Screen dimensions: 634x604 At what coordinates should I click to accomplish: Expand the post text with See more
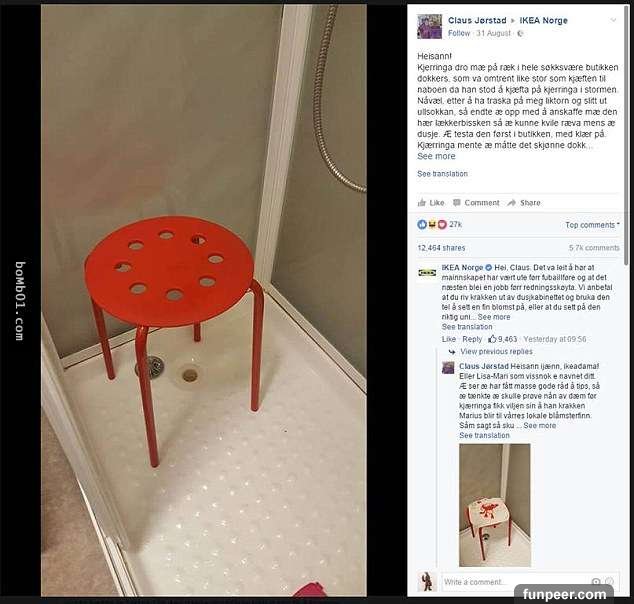(436, 156)
